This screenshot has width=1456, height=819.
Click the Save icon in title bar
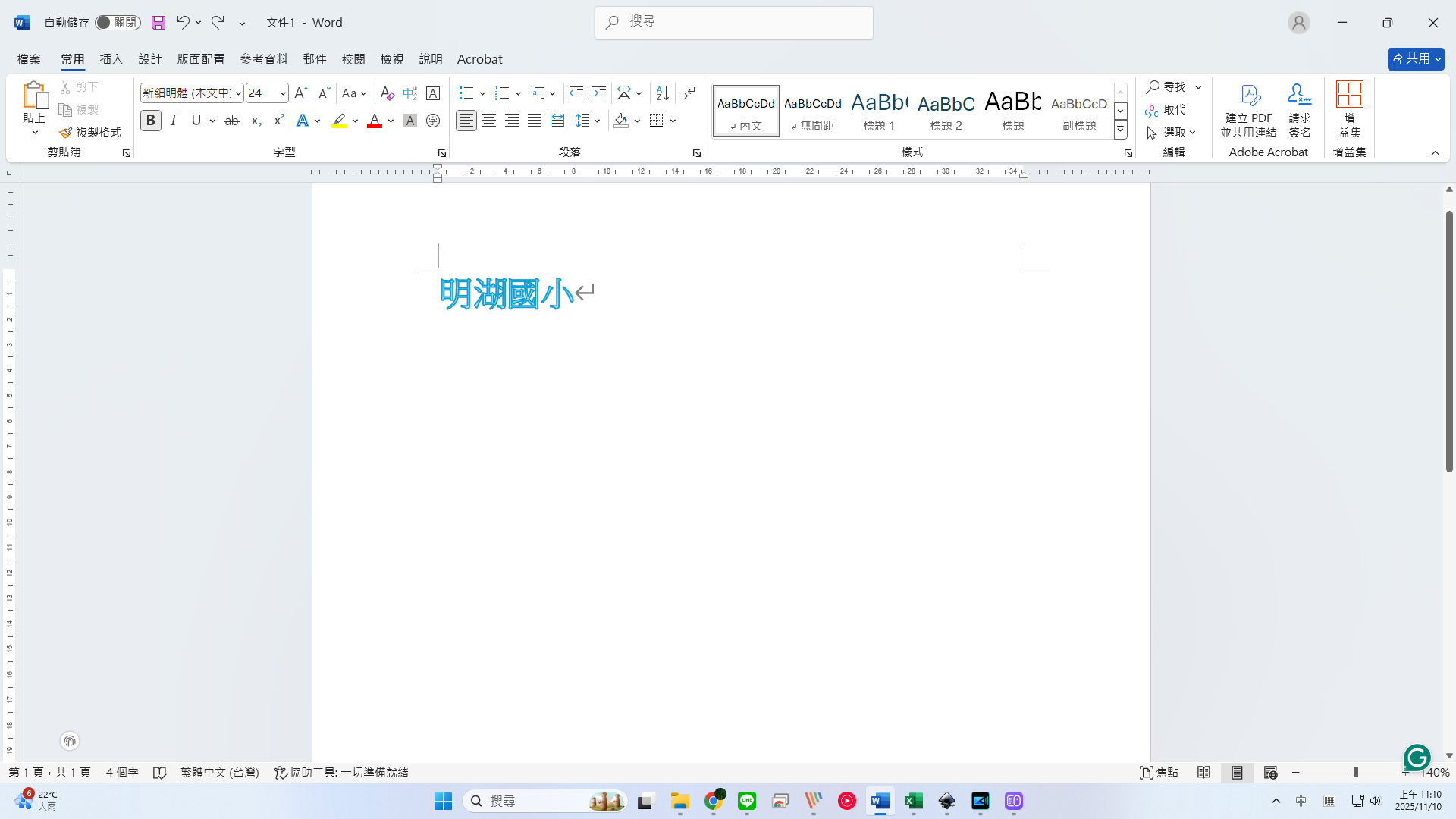[158, 23]
